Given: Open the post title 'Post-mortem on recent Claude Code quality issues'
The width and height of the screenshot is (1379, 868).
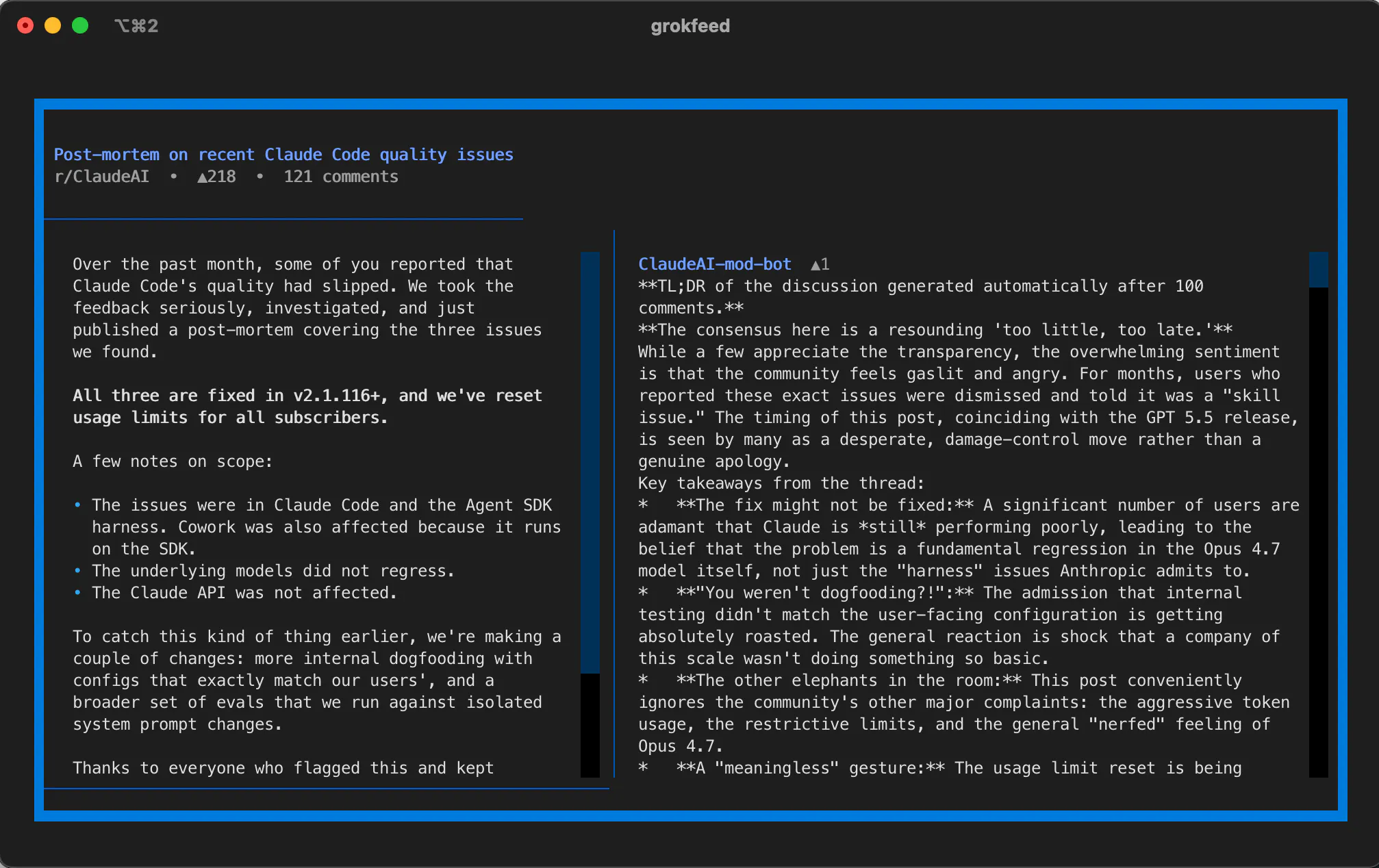Looking at the screenshot, I should point(283,155).
